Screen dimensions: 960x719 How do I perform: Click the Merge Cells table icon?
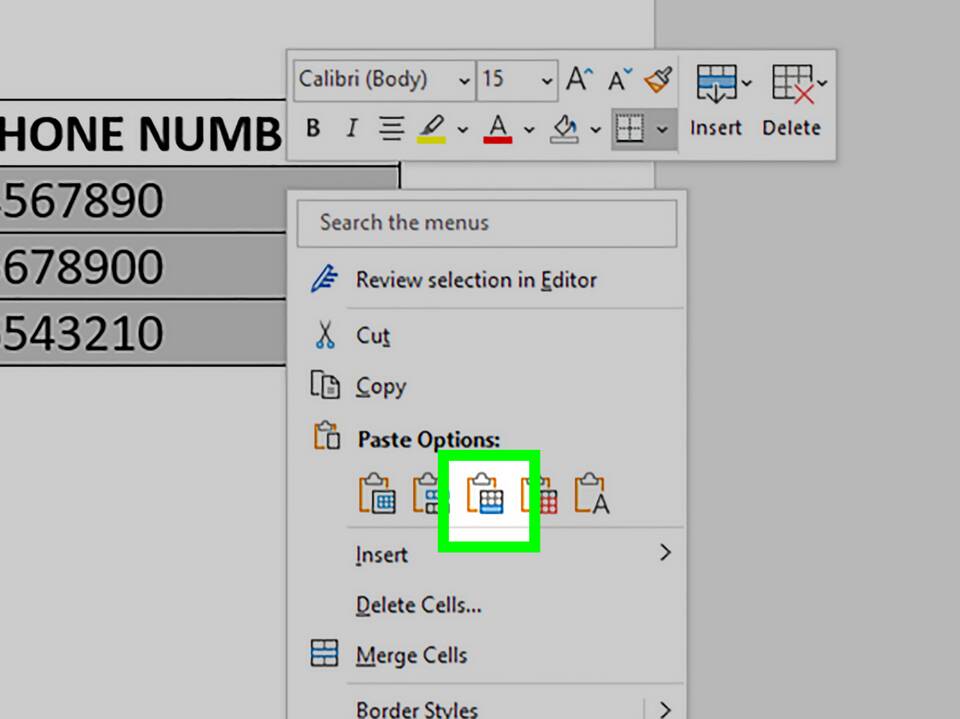pyautogui.click(x=324, y=653)
